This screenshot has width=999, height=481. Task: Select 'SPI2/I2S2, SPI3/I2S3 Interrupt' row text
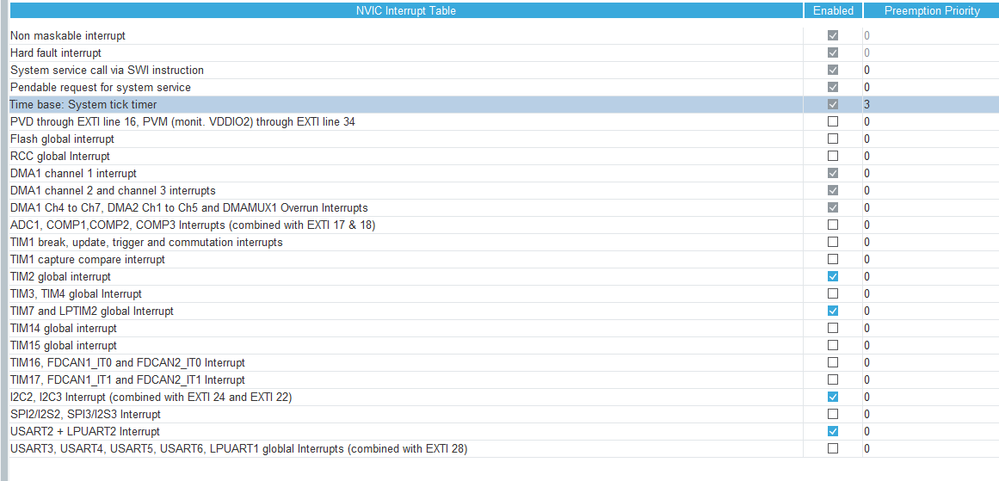click(85, 414)
